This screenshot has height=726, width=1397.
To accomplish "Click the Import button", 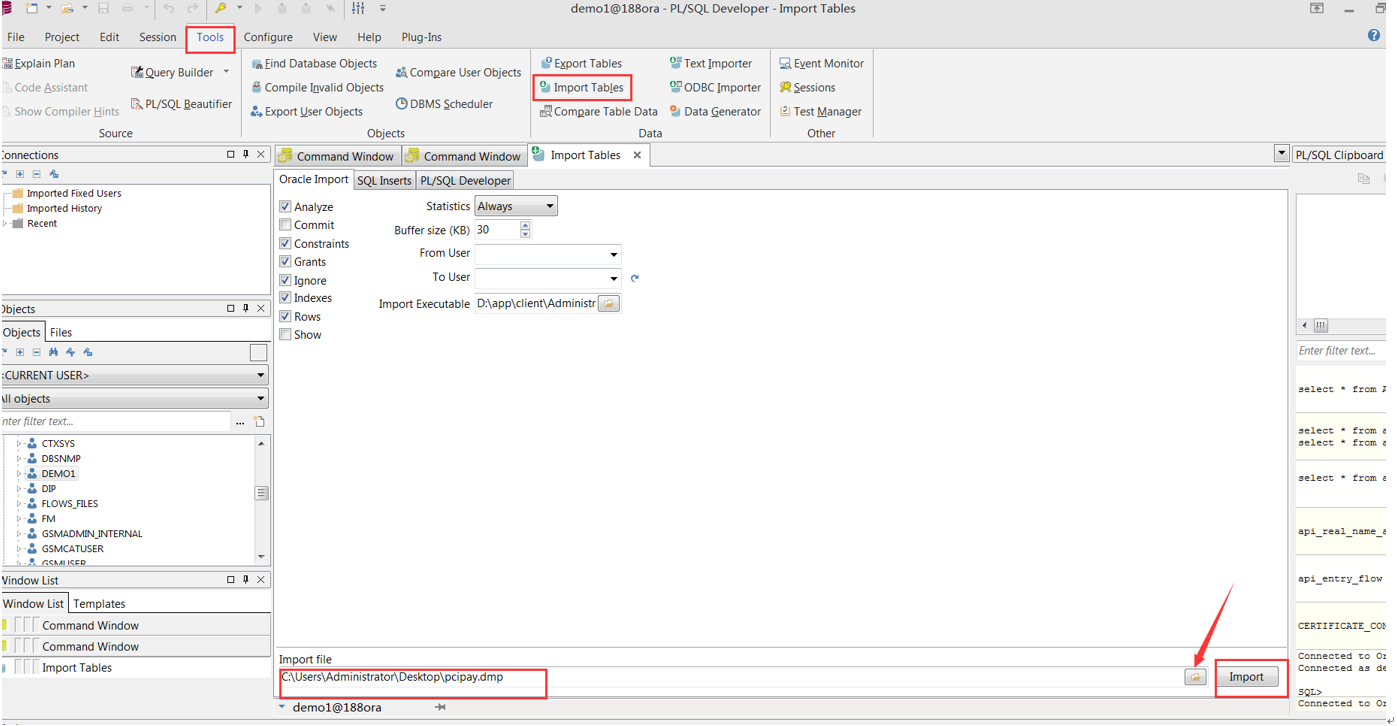I will tap(1246, 677).
